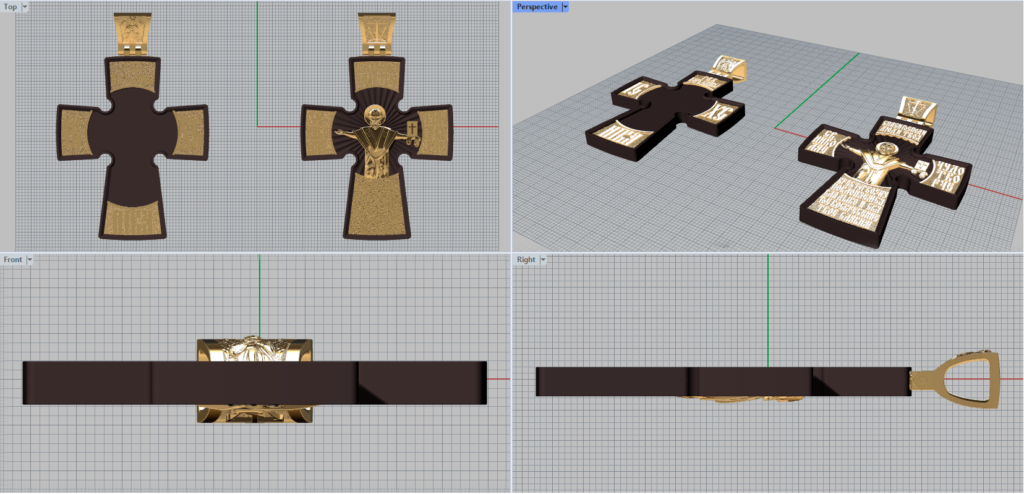Expand the Front viewport dropdown arrow
The image size is (1024, 494).
(x=30, y=260)
